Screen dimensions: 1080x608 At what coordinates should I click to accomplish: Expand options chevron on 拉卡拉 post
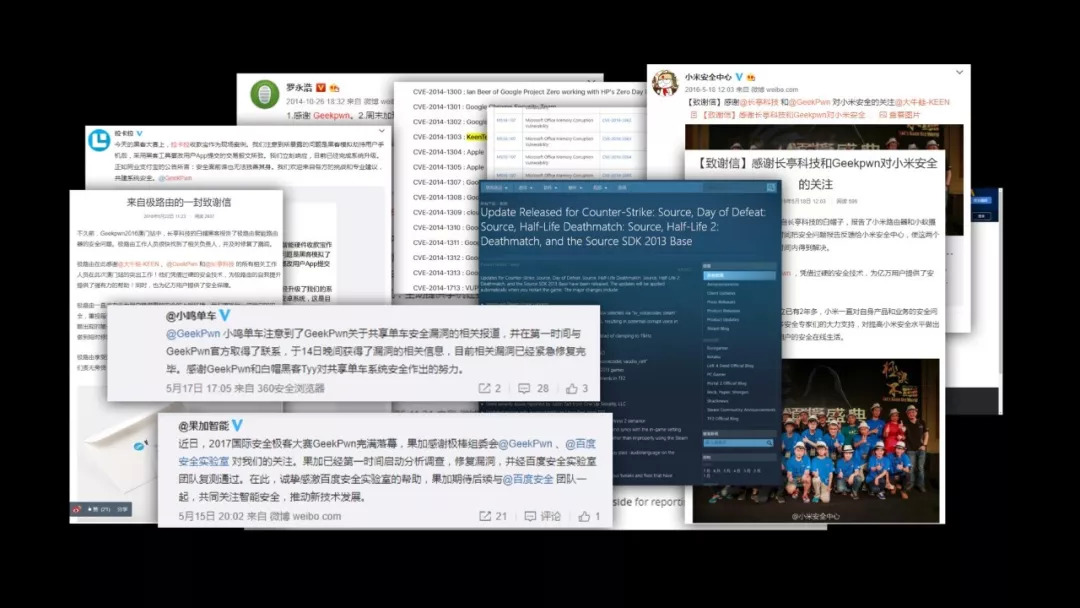[x=382, y=130]
